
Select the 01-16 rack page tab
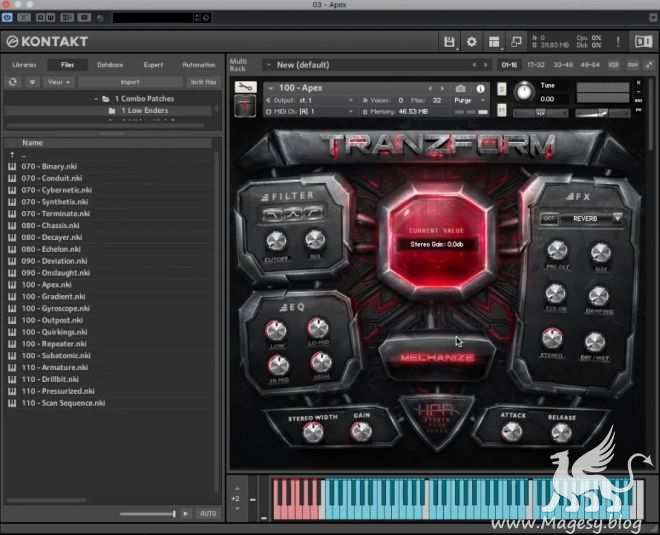(509, 65)
